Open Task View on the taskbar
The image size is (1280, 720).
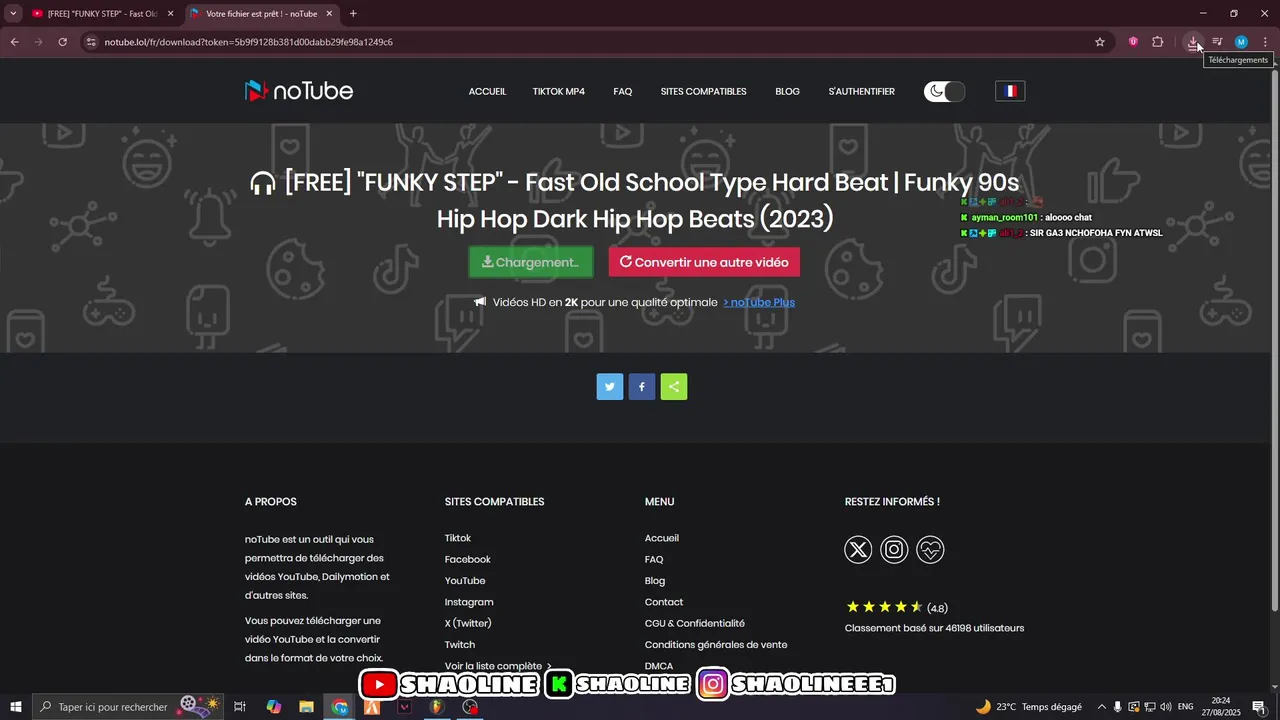click(x=240, y=707)
